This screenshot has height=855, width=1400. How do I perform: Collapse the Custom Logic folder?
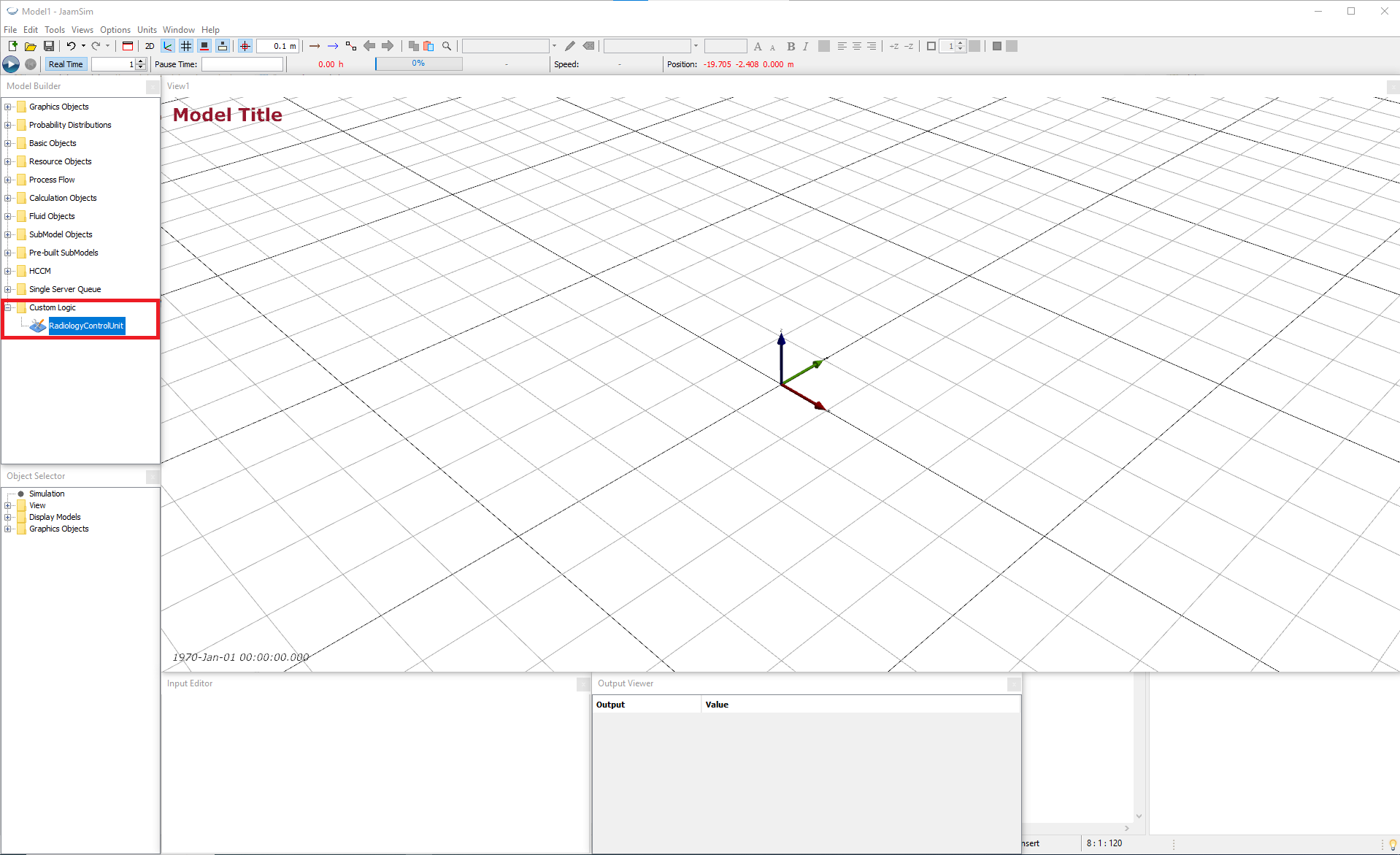coord(8,307)
